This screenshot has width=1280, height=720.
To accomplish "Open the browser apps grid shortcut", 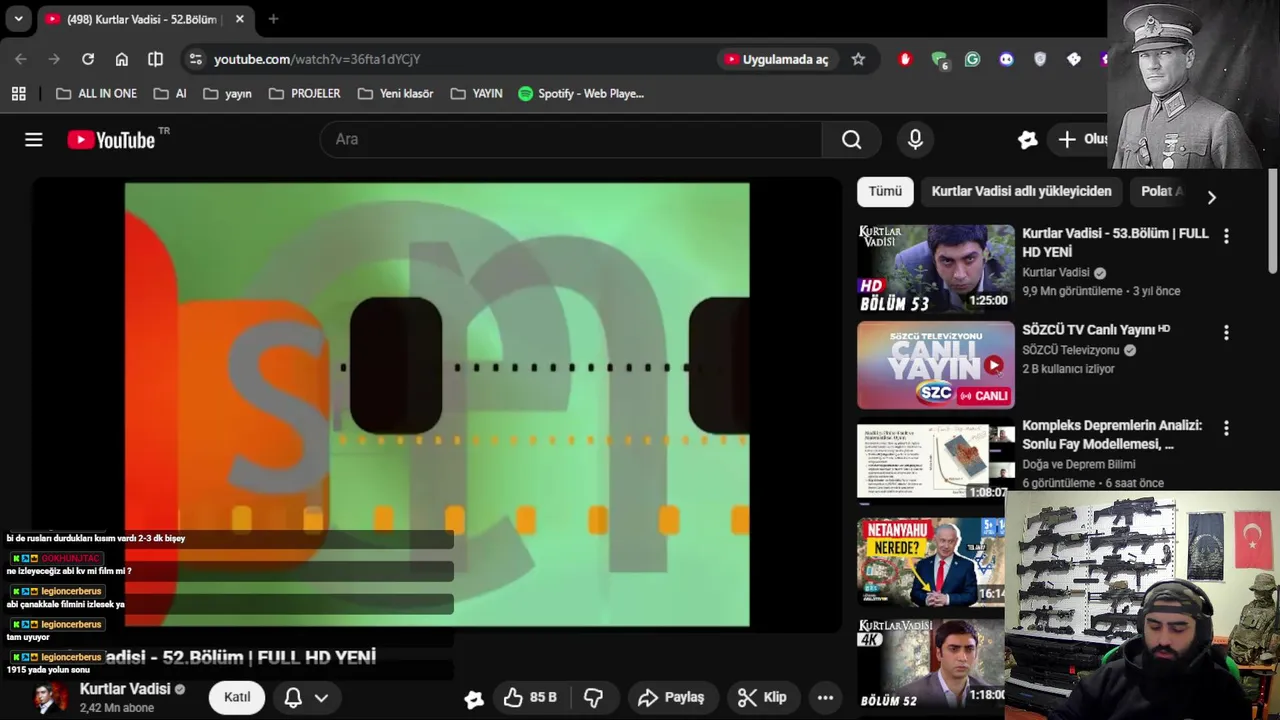I will [18, 94].
